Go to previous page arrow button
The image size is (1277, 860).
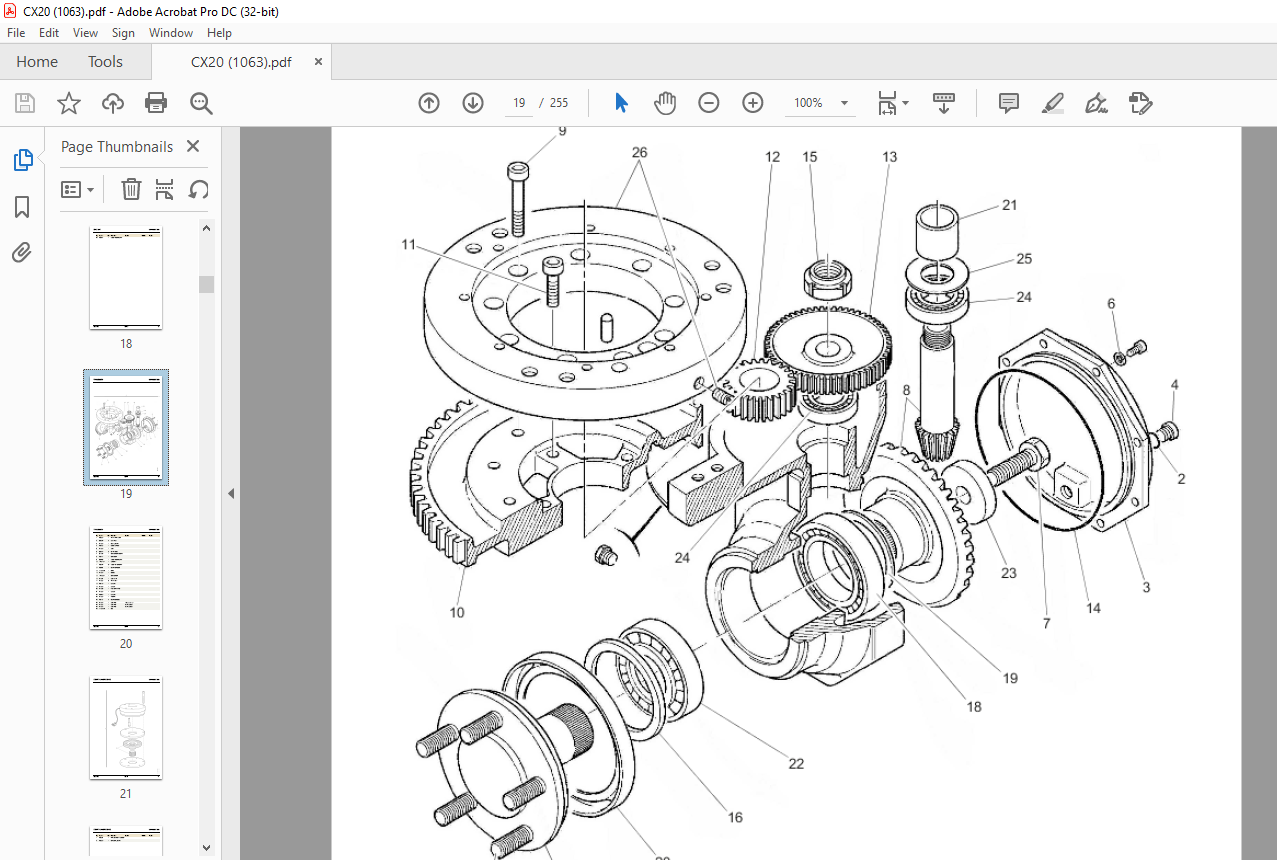click(429, 103)
